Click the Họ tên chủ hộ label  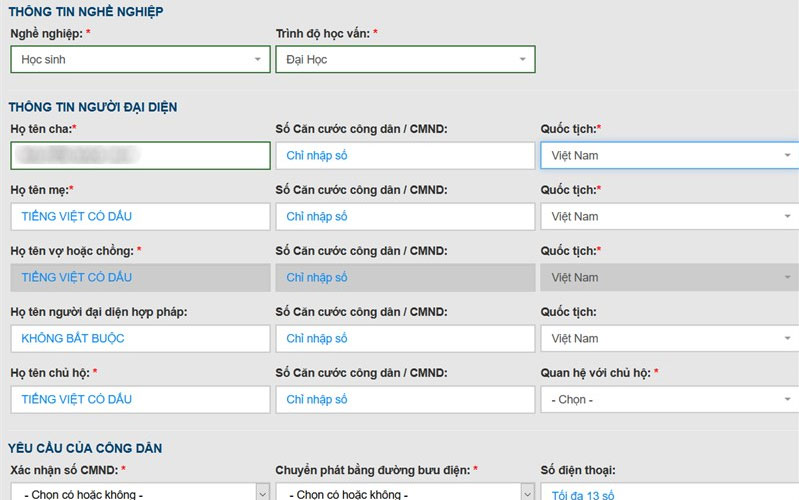pos(54,373)
